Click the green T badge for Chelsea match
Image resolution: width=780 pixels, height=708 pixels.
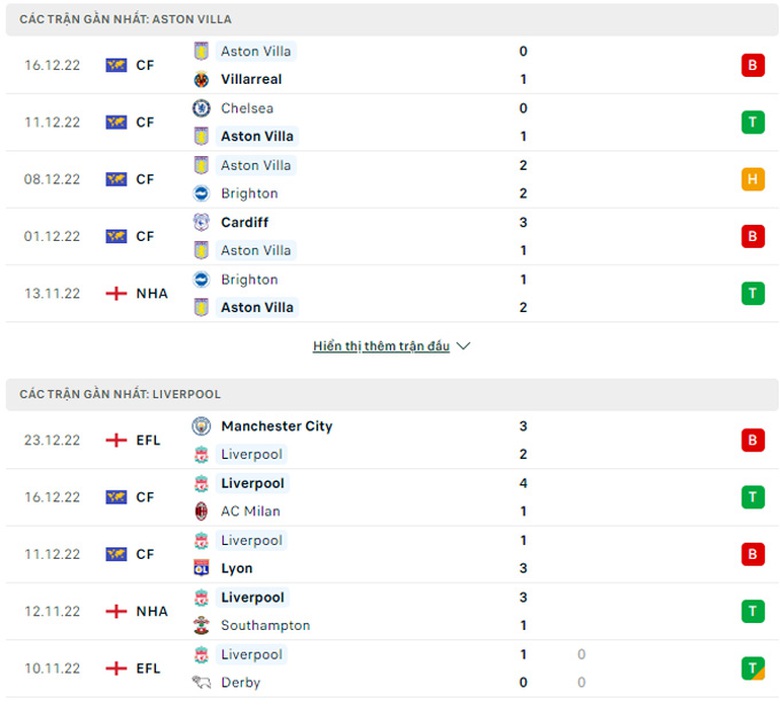coord(752,122)
